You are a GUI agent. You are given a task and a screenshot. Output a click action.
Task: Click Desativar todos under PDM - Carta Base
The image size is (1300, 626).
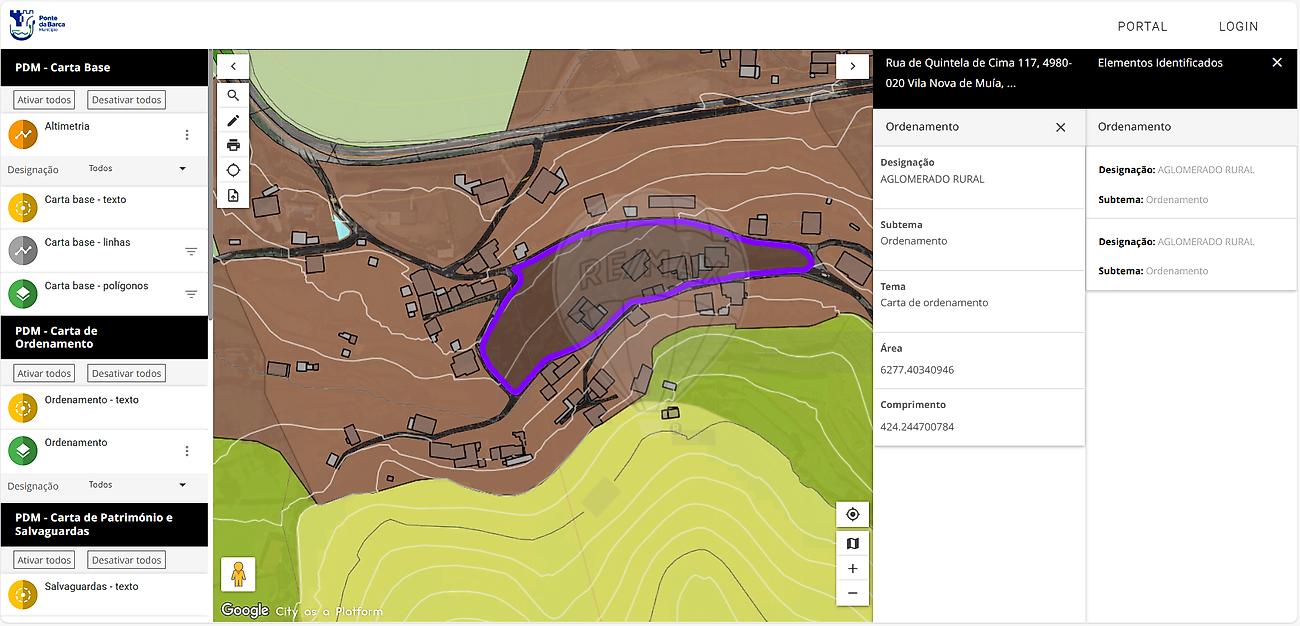tap(126, 100)
